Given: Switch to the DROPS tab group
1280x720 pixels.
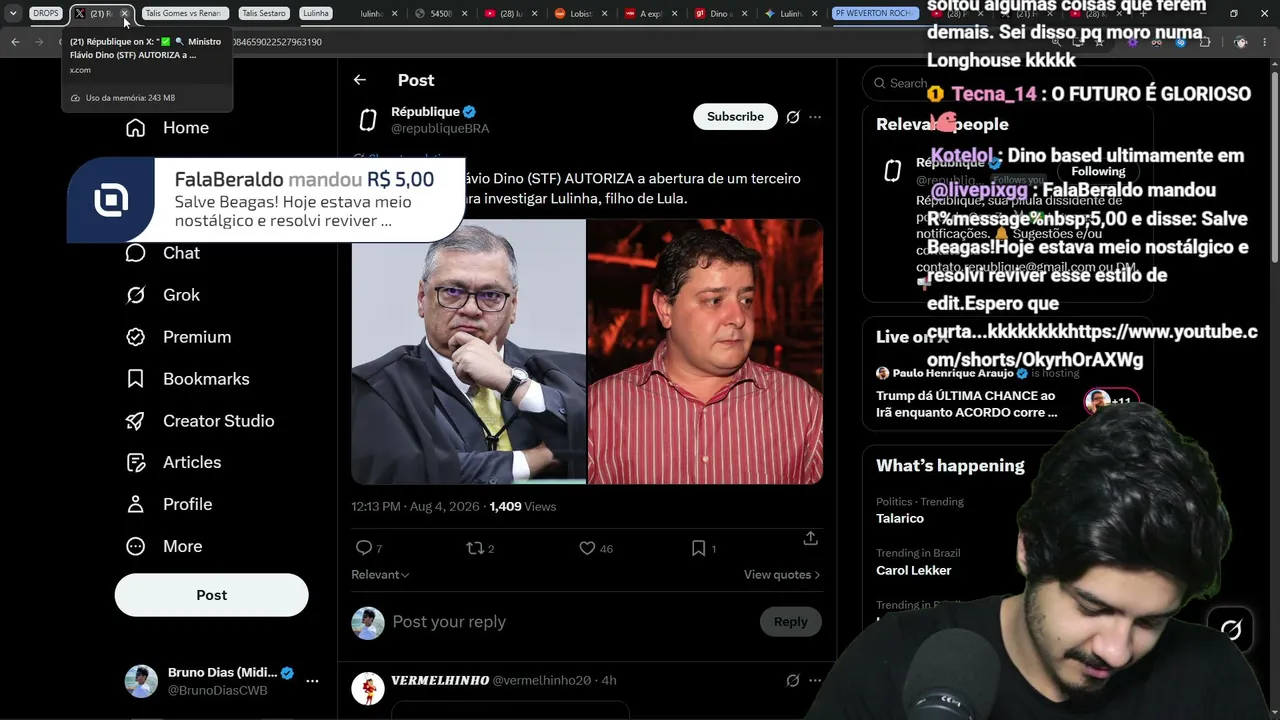Looking at the screenshot, I should (46, 13).
